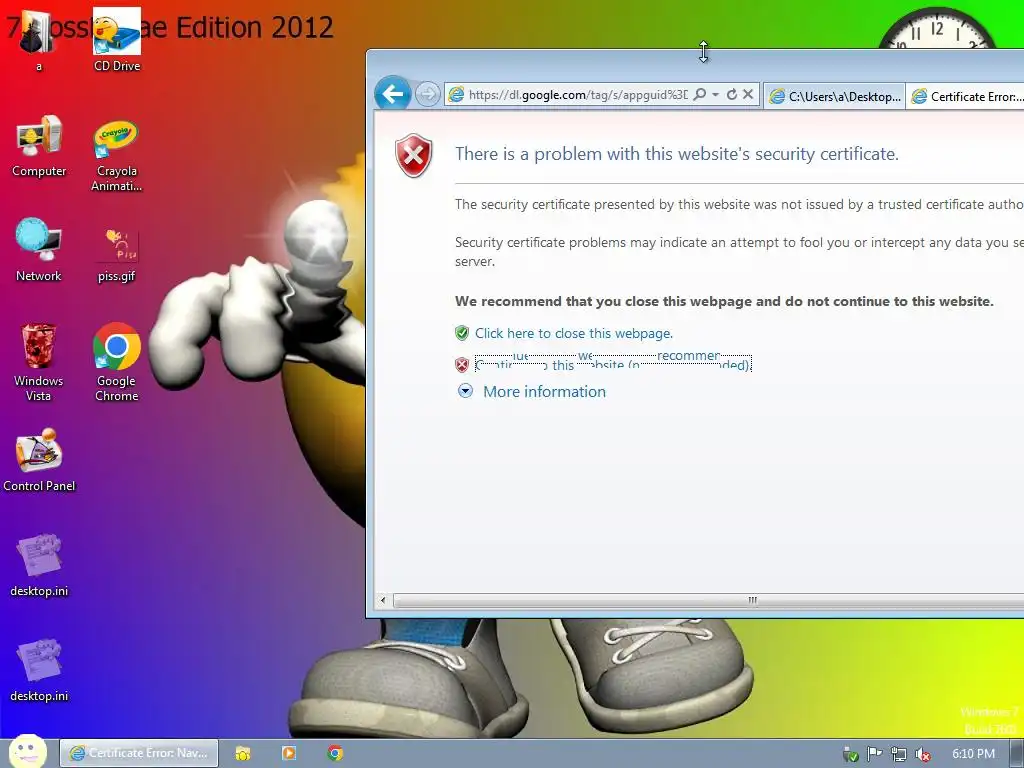The image size is (1024, 768).
Task: Select the lower desktop.ini file icon
Action: point(39,669)
